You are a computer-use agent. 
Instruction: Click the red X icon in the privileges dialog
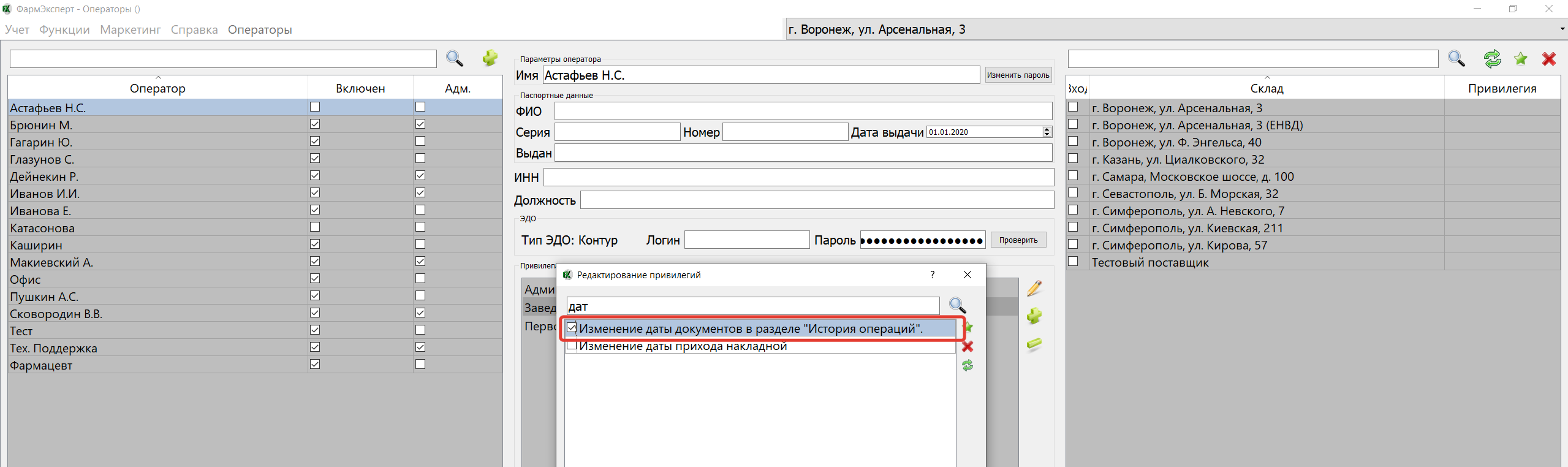click(x=968, y=347)
